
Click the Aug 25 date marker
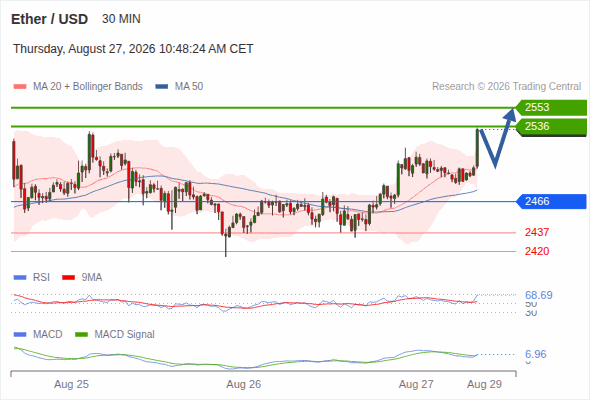click(x=71, y=384)
